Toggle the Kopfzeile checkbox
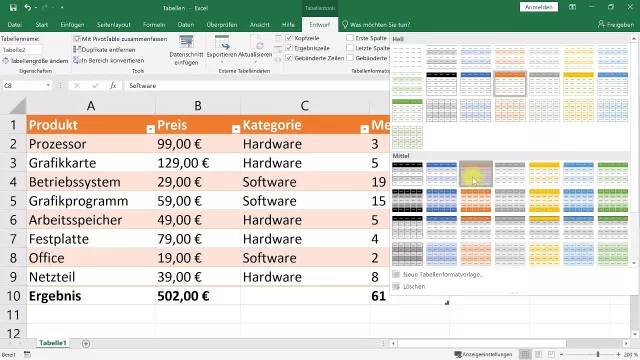The width and height of the screenshot is (640, 360). pyautogui.click(x=289, y=38)
